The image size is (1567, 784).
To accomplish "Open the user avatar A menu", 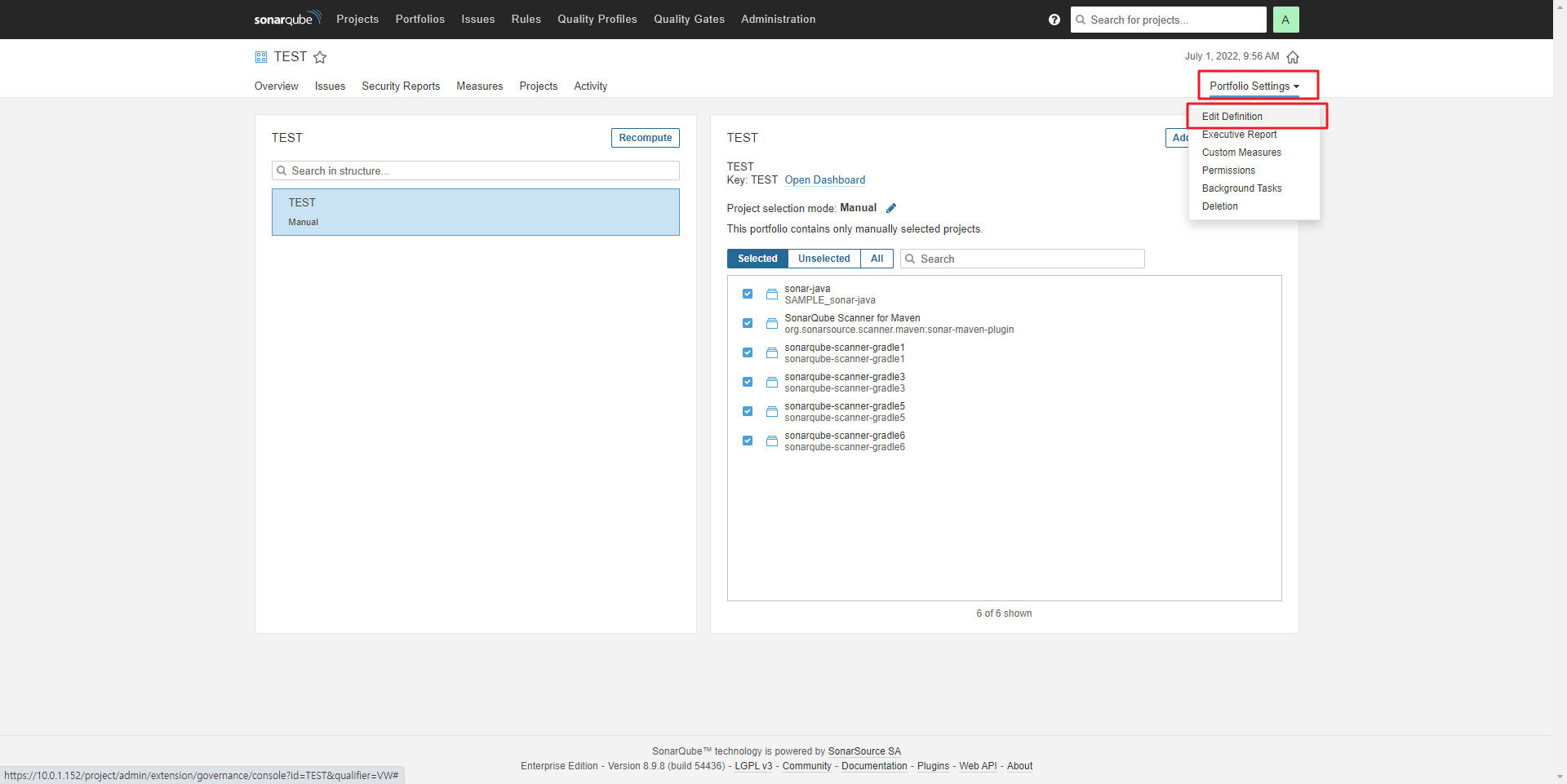I will pos(1285,20).
